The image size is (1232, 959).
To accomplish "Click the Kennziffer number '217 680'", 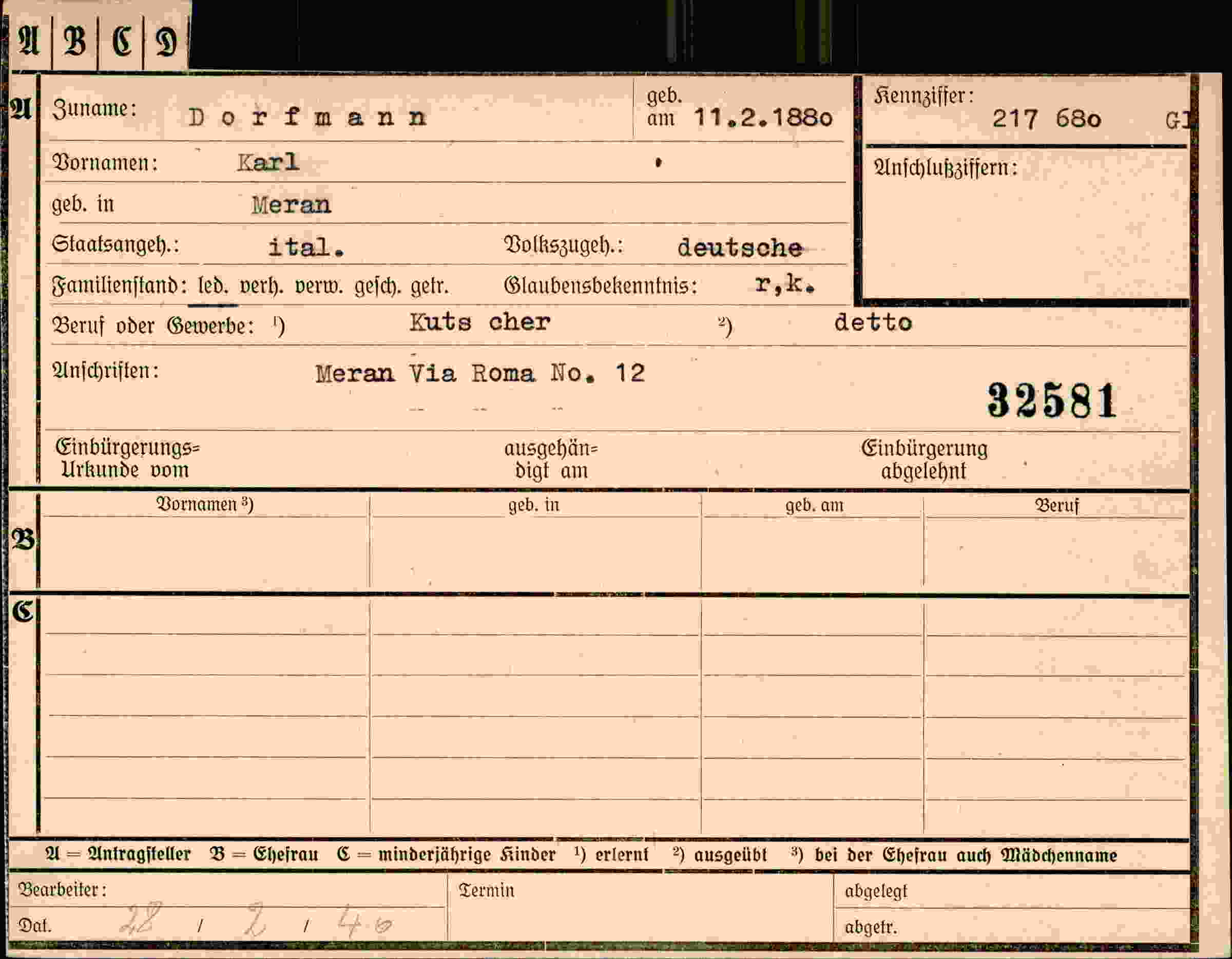I will [x=1046, y=119].
